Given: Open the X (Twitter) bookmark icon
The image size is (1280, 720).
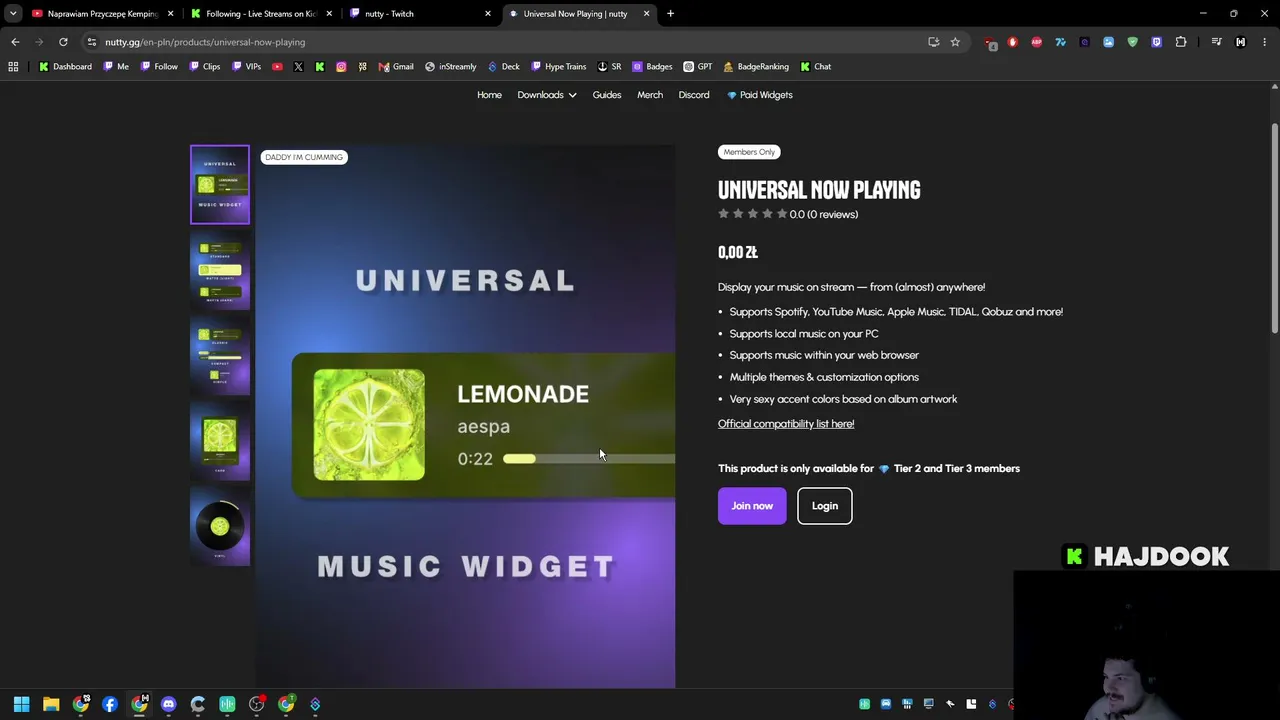Looking at the screenshot, I should [298, 67].
